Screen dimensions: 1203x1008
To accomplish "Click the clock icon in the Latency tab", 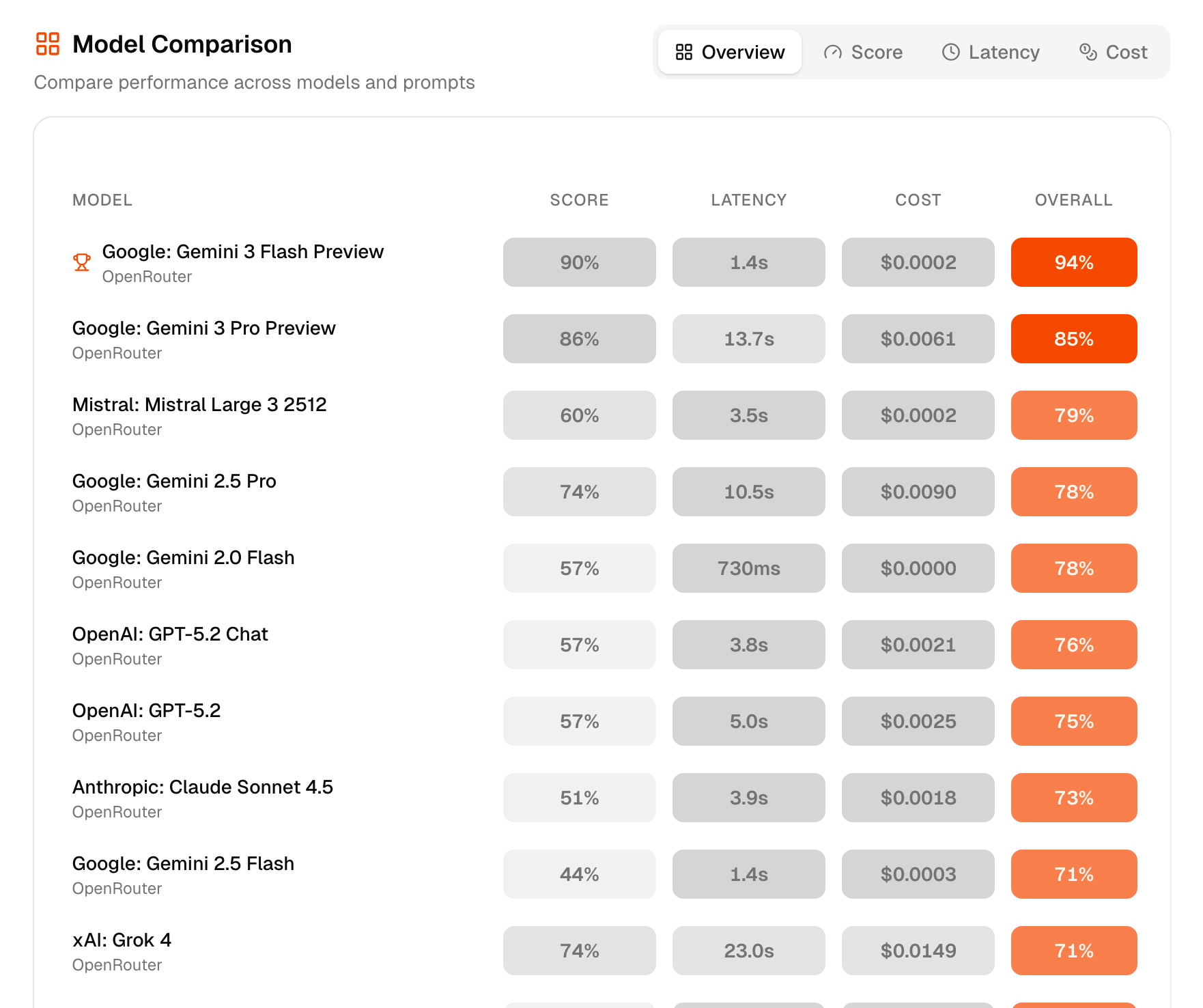I will pos(950,52).
